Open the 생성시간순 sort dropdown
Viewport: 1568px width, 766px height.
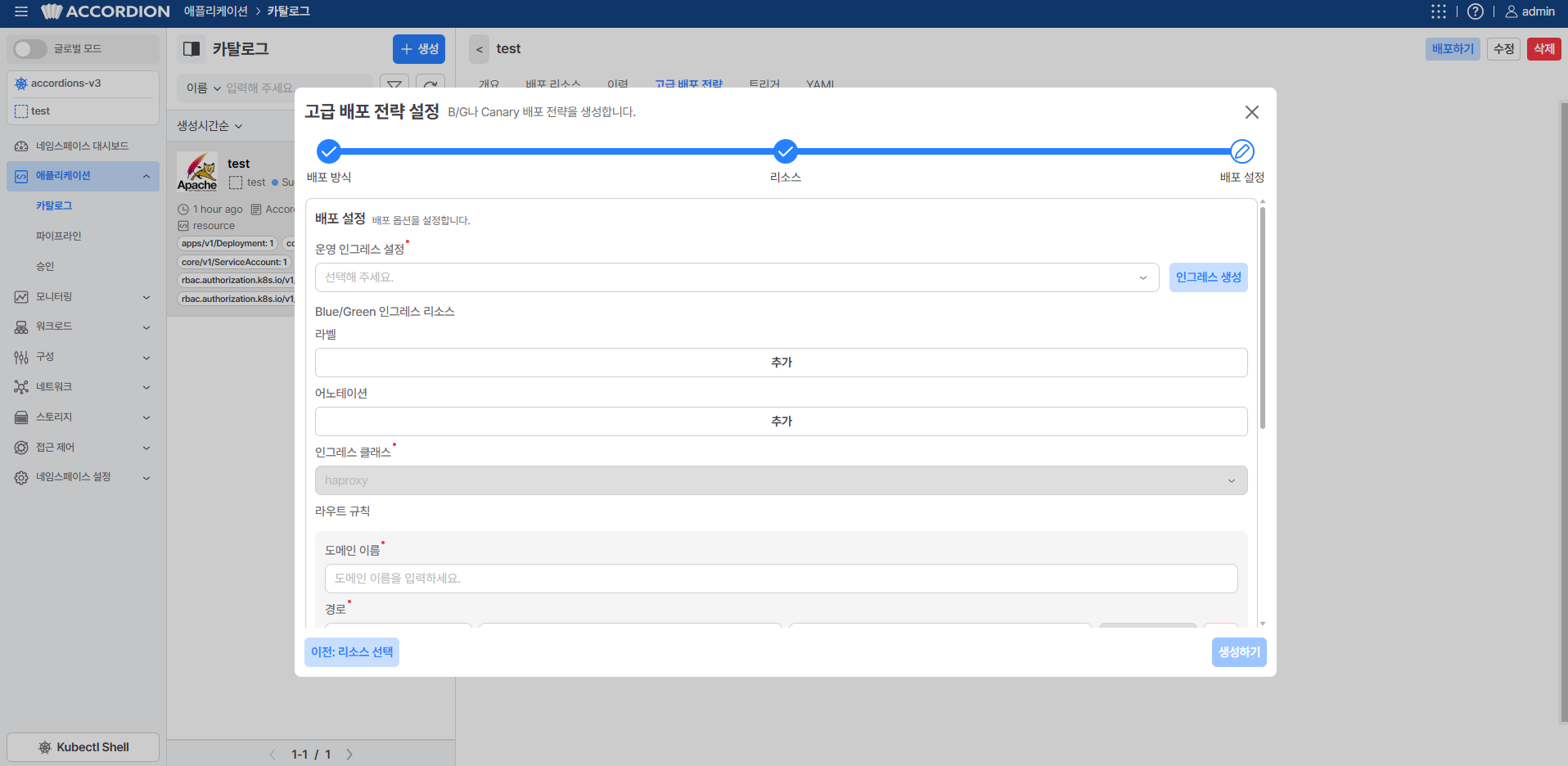pyautogui.click(x=210, y=126)
